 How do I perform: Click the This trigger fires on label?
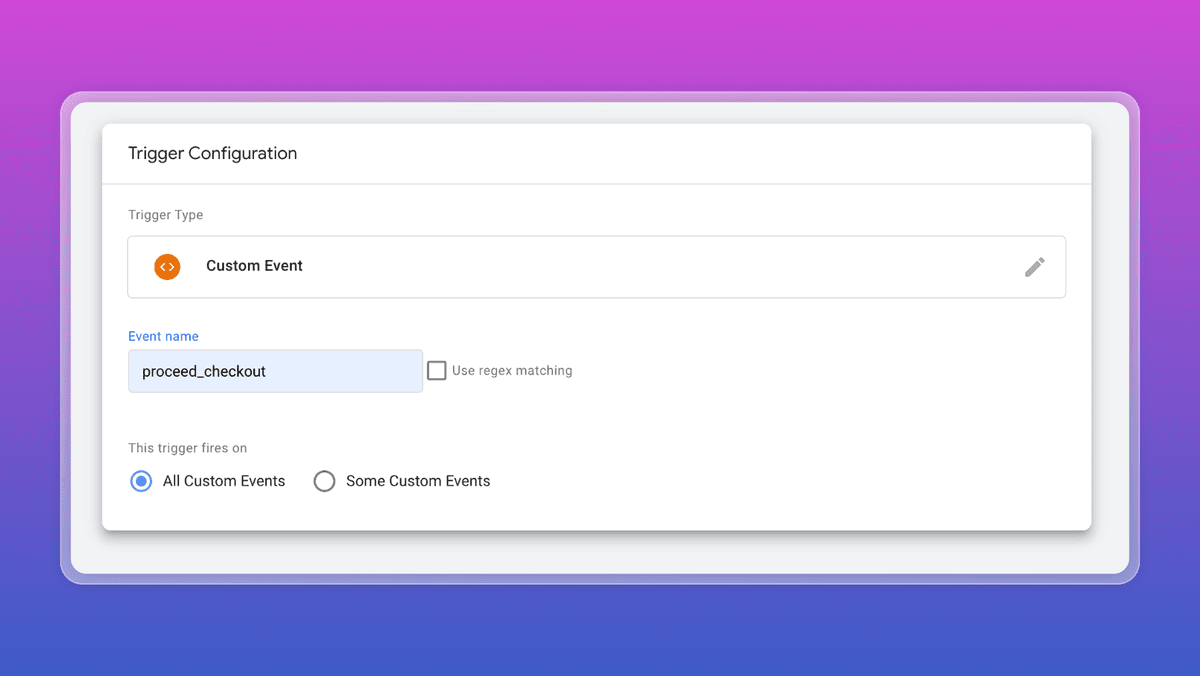click(x=188, y=448)
